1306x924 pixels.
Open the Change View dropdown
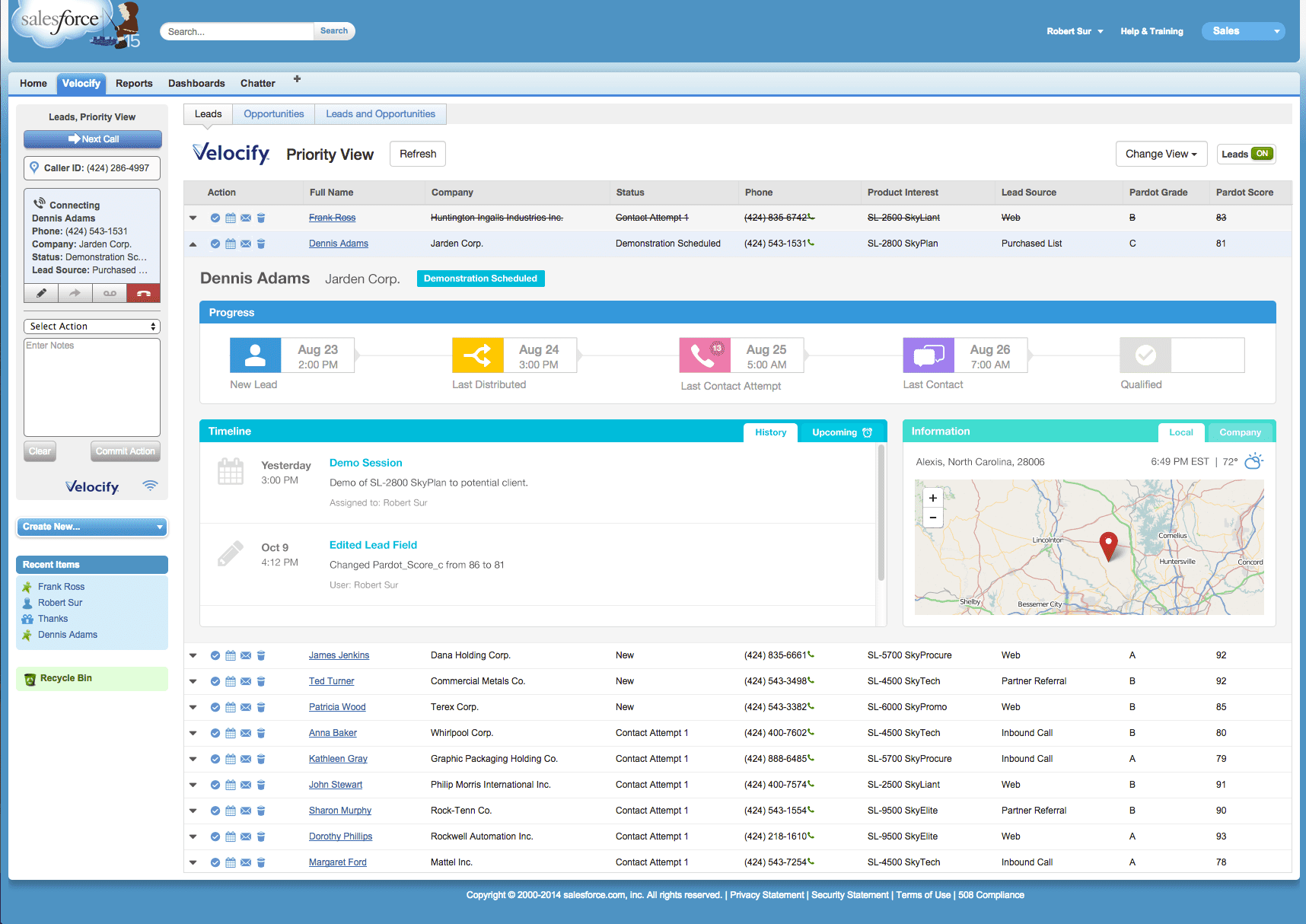pos(1161,154)
